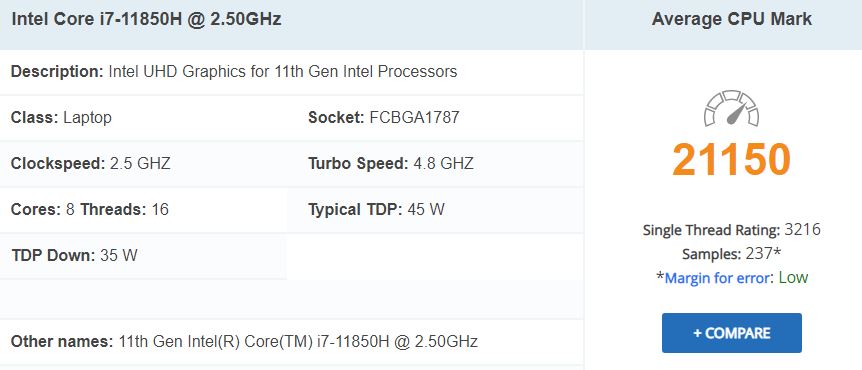Click the Average CPU Mark heading
862x370 pixels.
coord(731,19)
